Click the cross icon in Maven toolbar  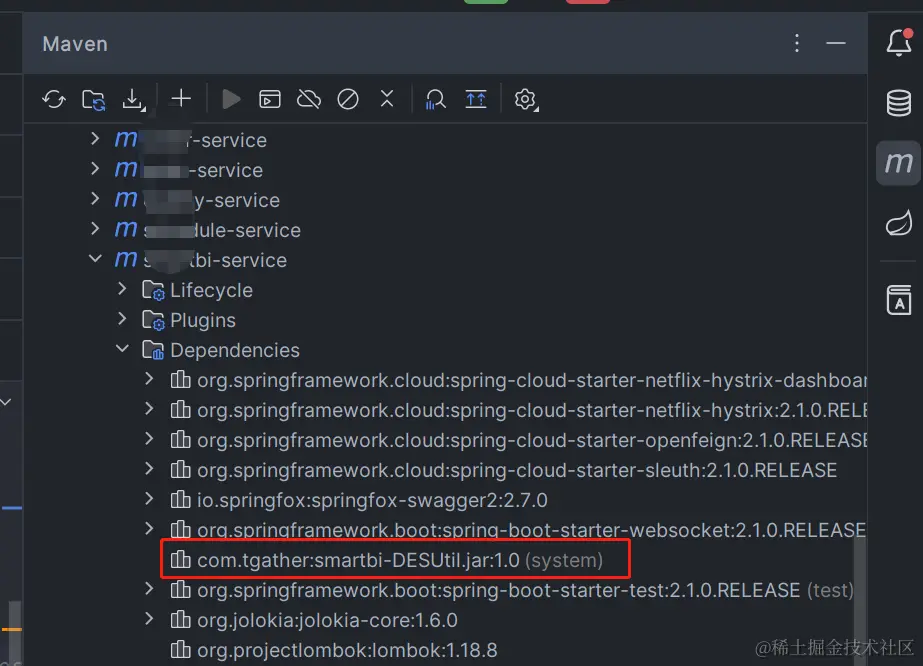click(x=387, y=98)
